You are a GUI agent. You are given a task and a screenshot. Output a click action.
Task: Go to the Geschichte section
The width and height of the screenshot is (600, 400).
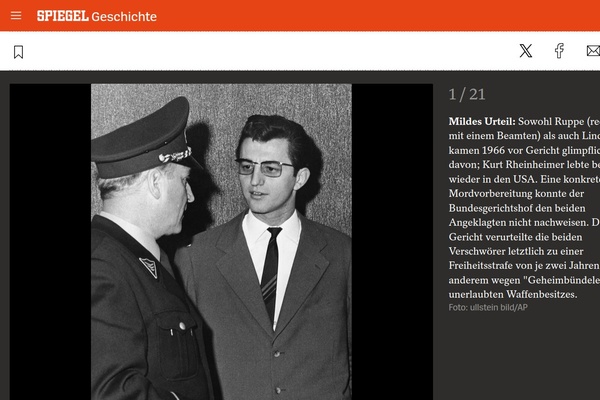click(x=124, y=16)
